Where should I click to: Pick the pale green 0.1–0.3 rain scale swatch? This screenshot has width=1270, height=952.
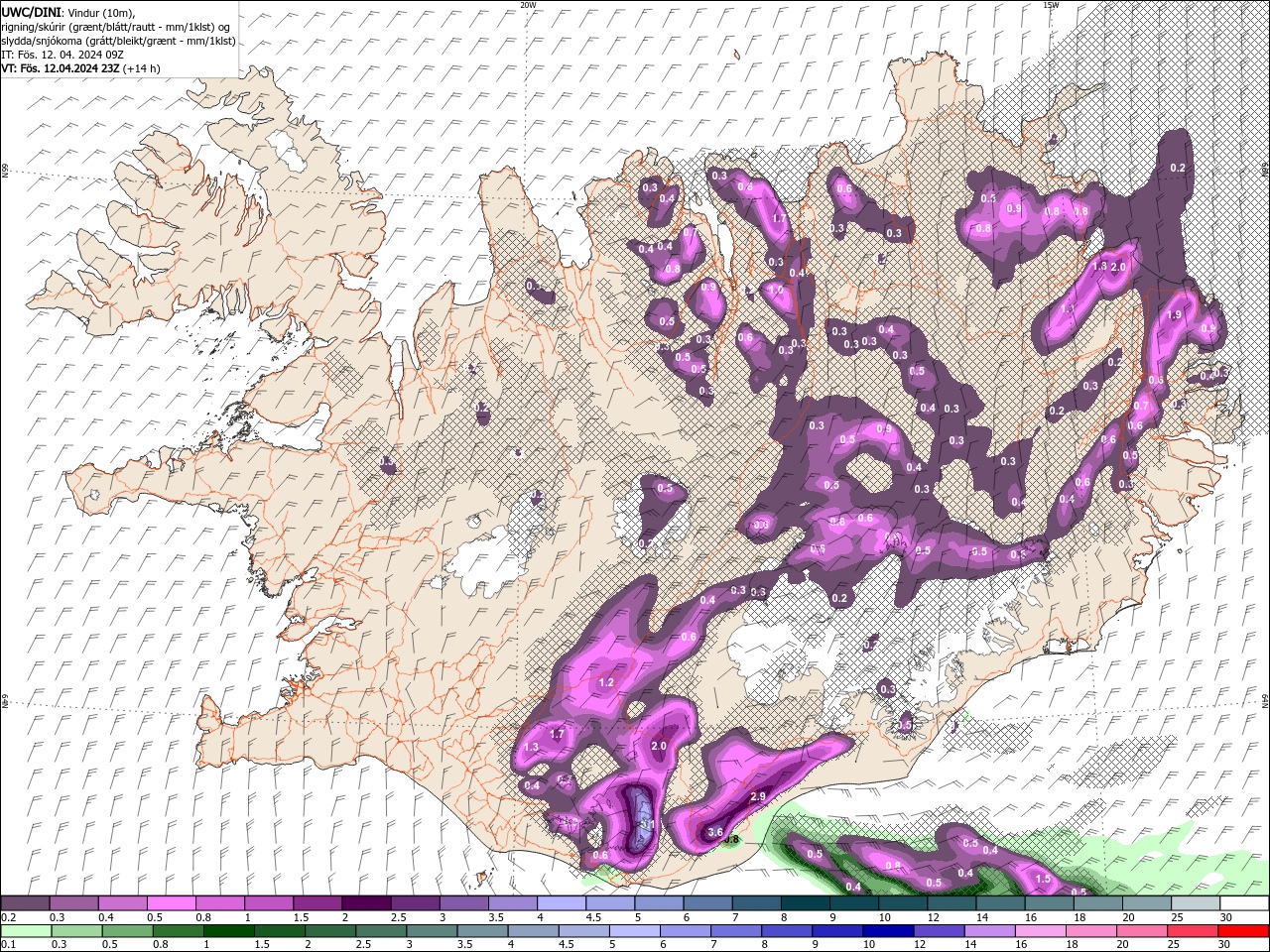click(x=26, y=931)
